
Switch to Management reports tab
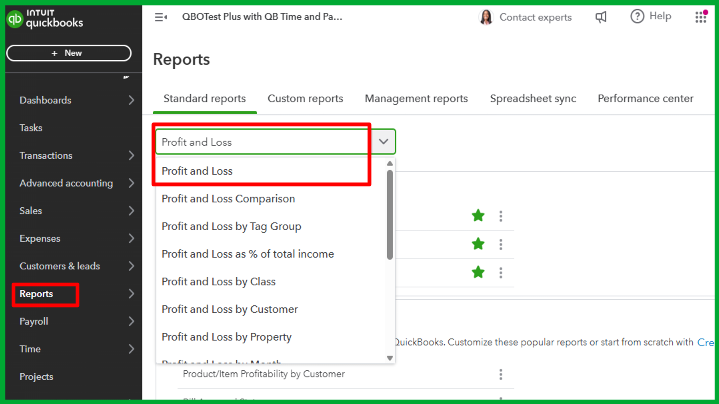point(416,99)
